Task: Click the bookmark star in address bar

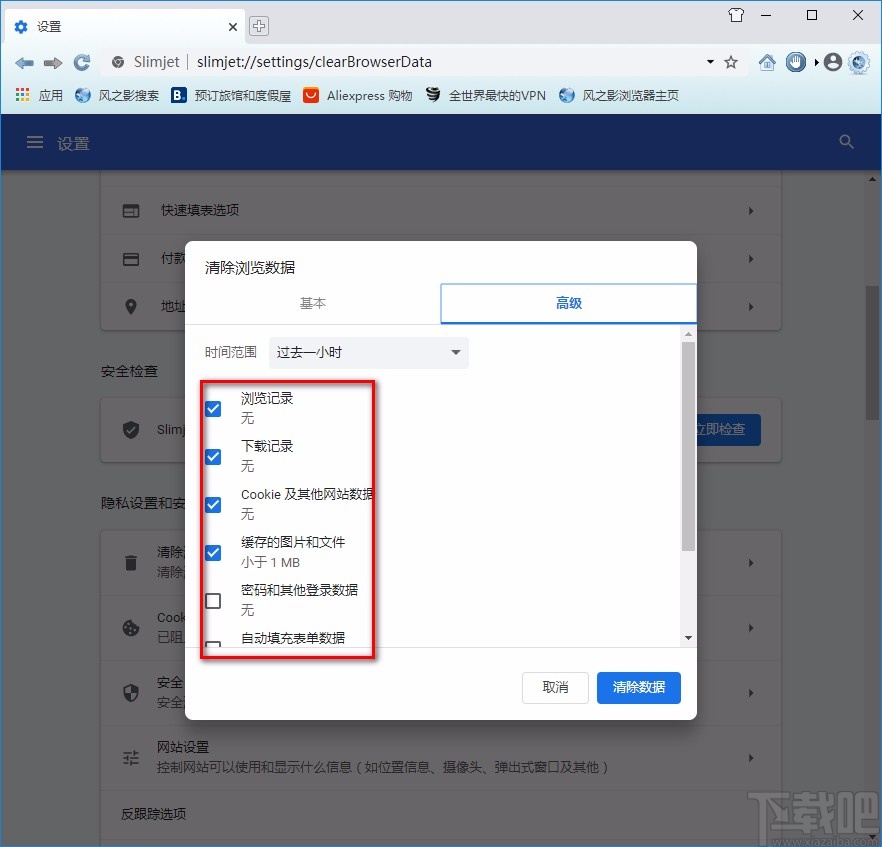Action: (730, 61)
